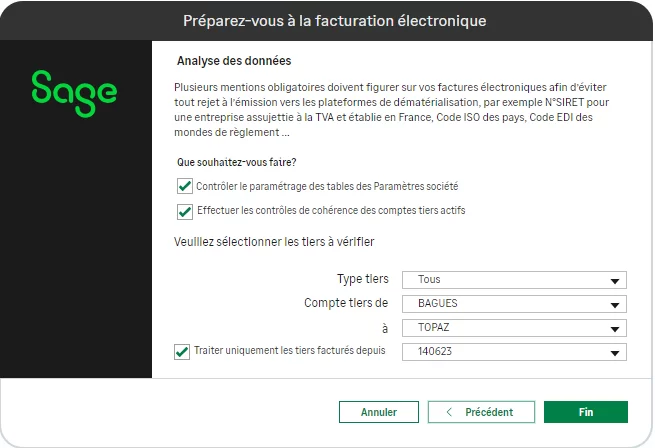Go back with the Précédent button
Viewport: 655px width, 448px height.
click(x=481, y=412)
